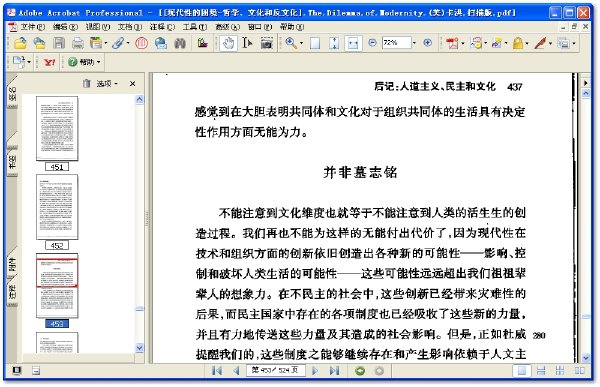Open the 选项 options dropdown in Pages panel
Screen dimensions: 600x387
tap(107, 83)
